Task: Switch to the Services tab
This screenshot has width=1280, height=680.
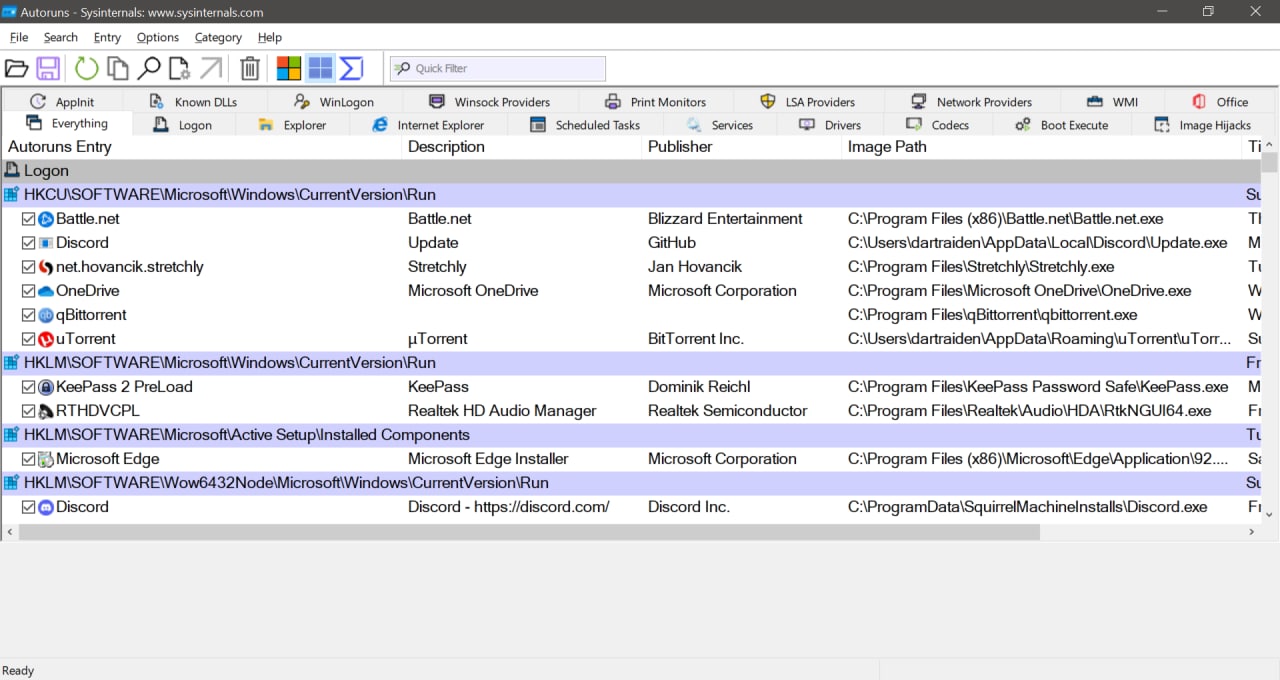Action: (x=720, y=125)
